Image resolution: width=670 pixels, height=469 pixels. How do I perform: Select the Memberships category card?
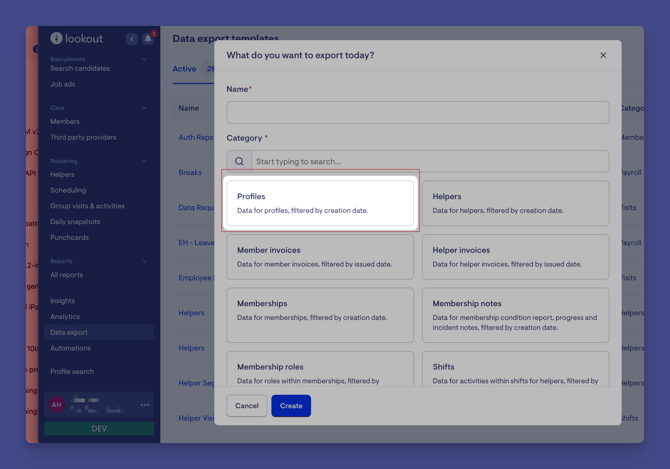click(x=320, y=315)
